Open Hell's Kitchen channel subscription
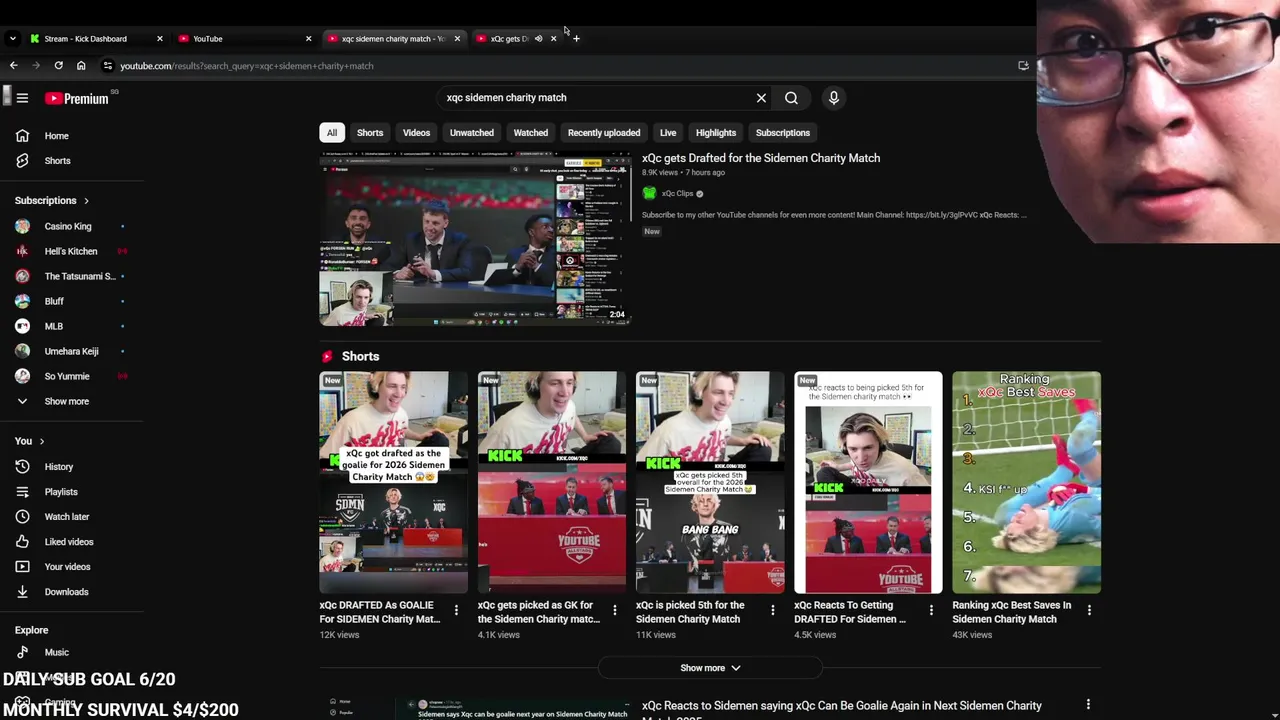1280x720 pixels. 72,251
